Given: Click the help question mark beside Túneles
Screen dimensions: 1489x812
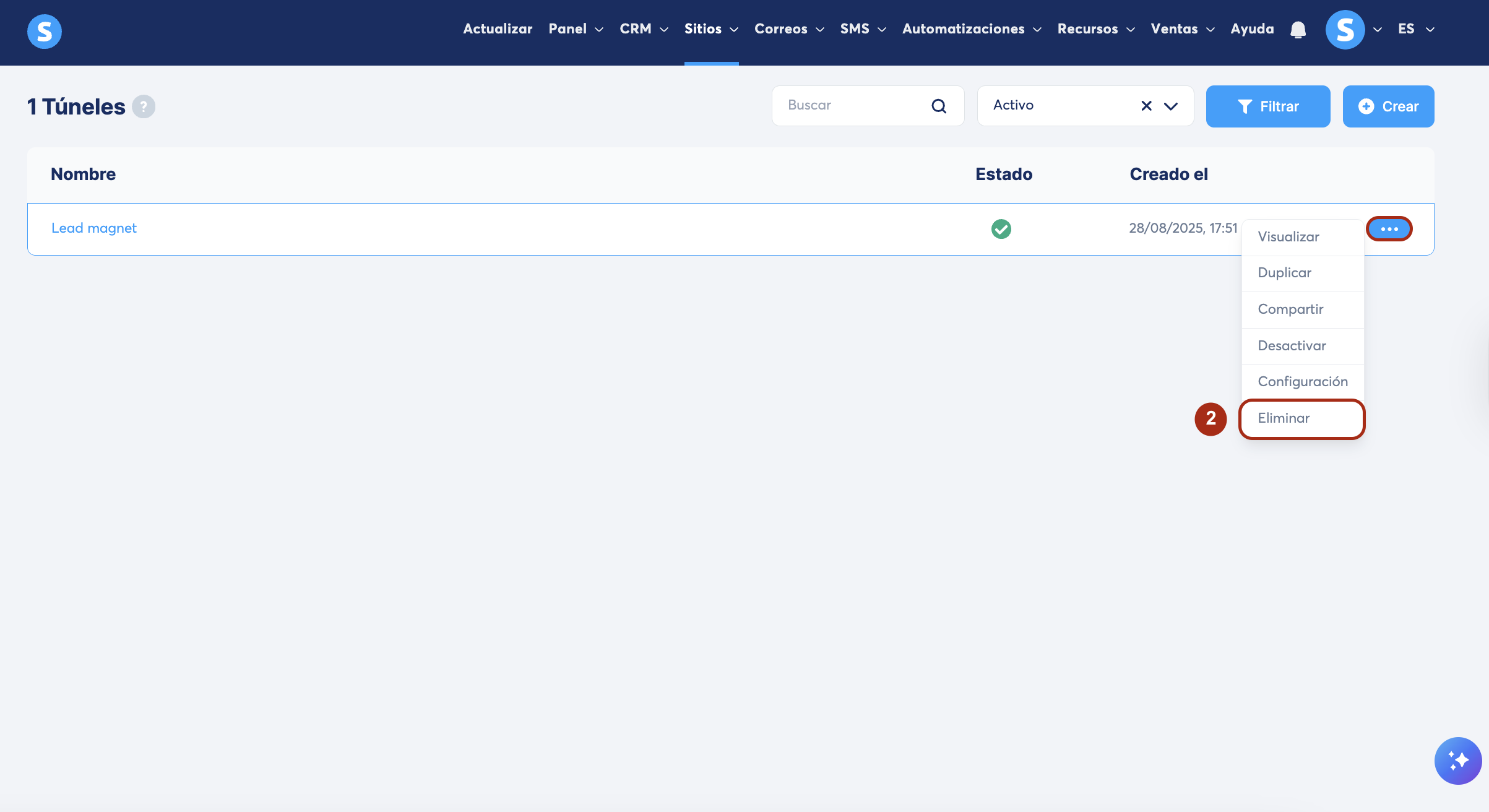Looking at the screenshot, I should (144, 106).
